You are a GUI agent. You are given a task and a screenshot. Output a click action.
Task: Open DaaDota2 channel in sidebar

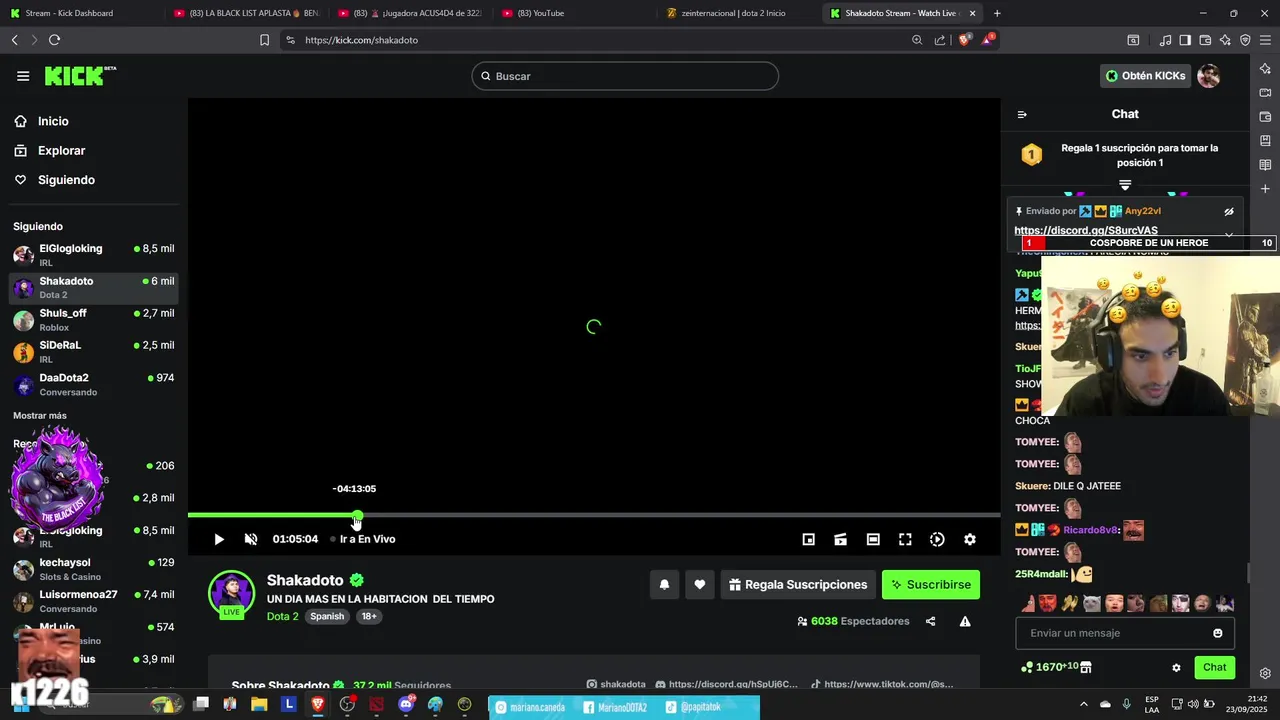[94, 384]
